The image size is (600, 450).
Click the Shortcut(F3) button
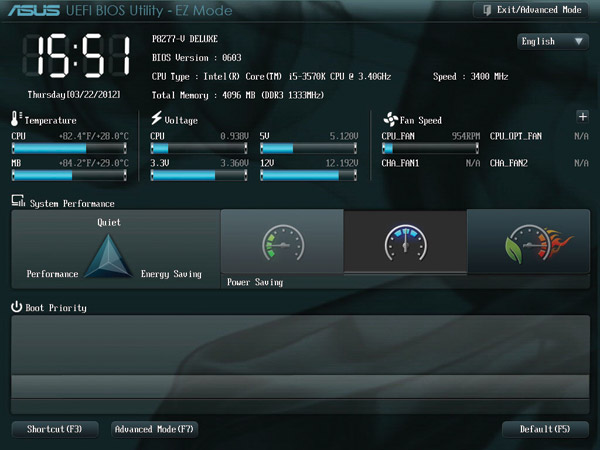[55, 429]
